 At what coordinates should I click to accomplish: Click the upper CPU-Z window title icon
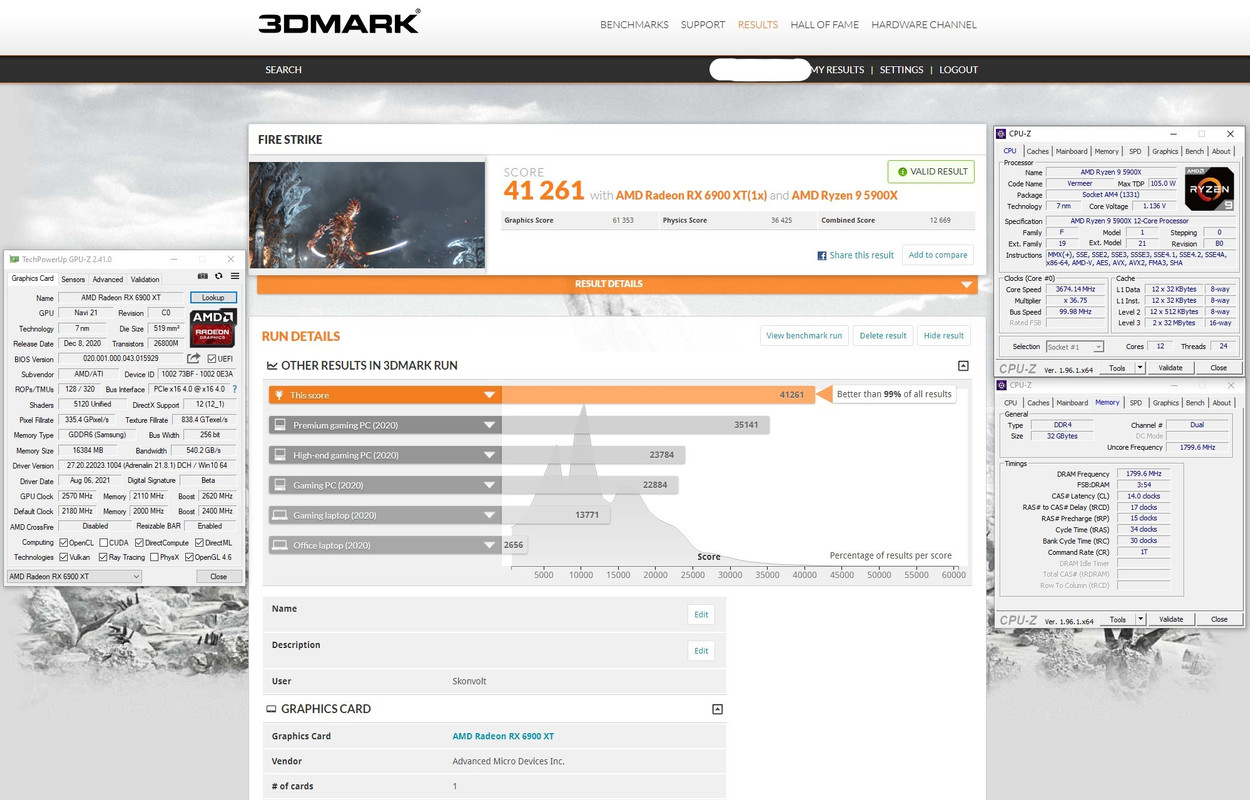pyautogui.click(x=1002, y=134)
